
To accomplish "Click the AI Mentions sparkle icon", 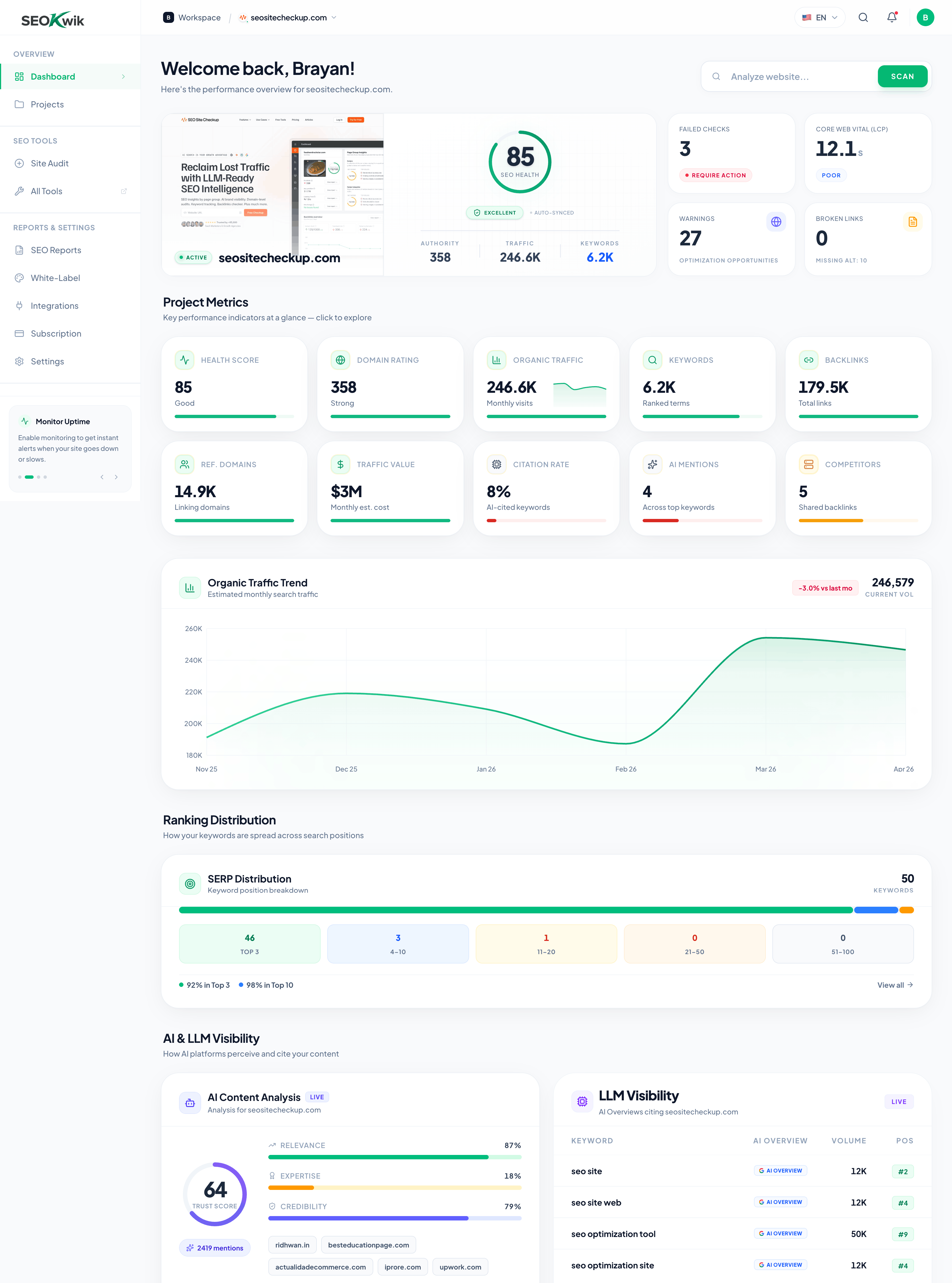I will point(652,464).
